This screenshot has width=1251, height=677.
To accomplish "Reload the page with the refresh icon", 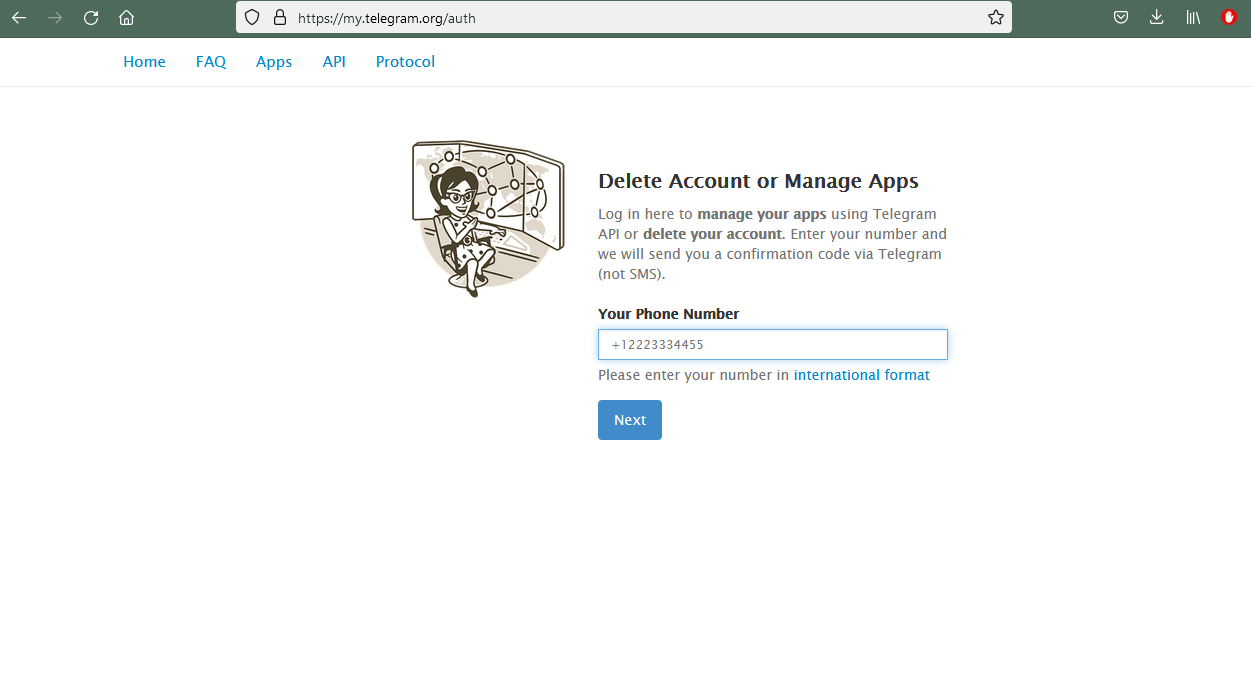I will pos(91,17).
